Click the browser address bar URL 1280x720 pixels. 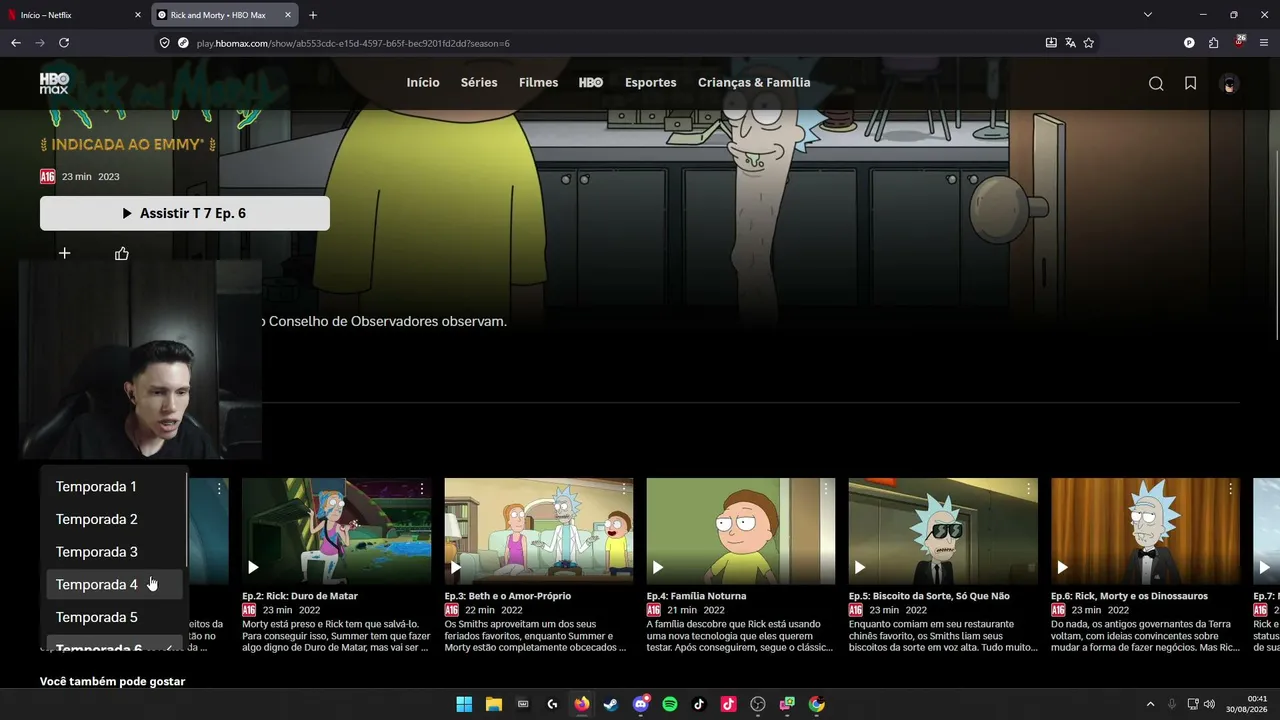point(353,43)
